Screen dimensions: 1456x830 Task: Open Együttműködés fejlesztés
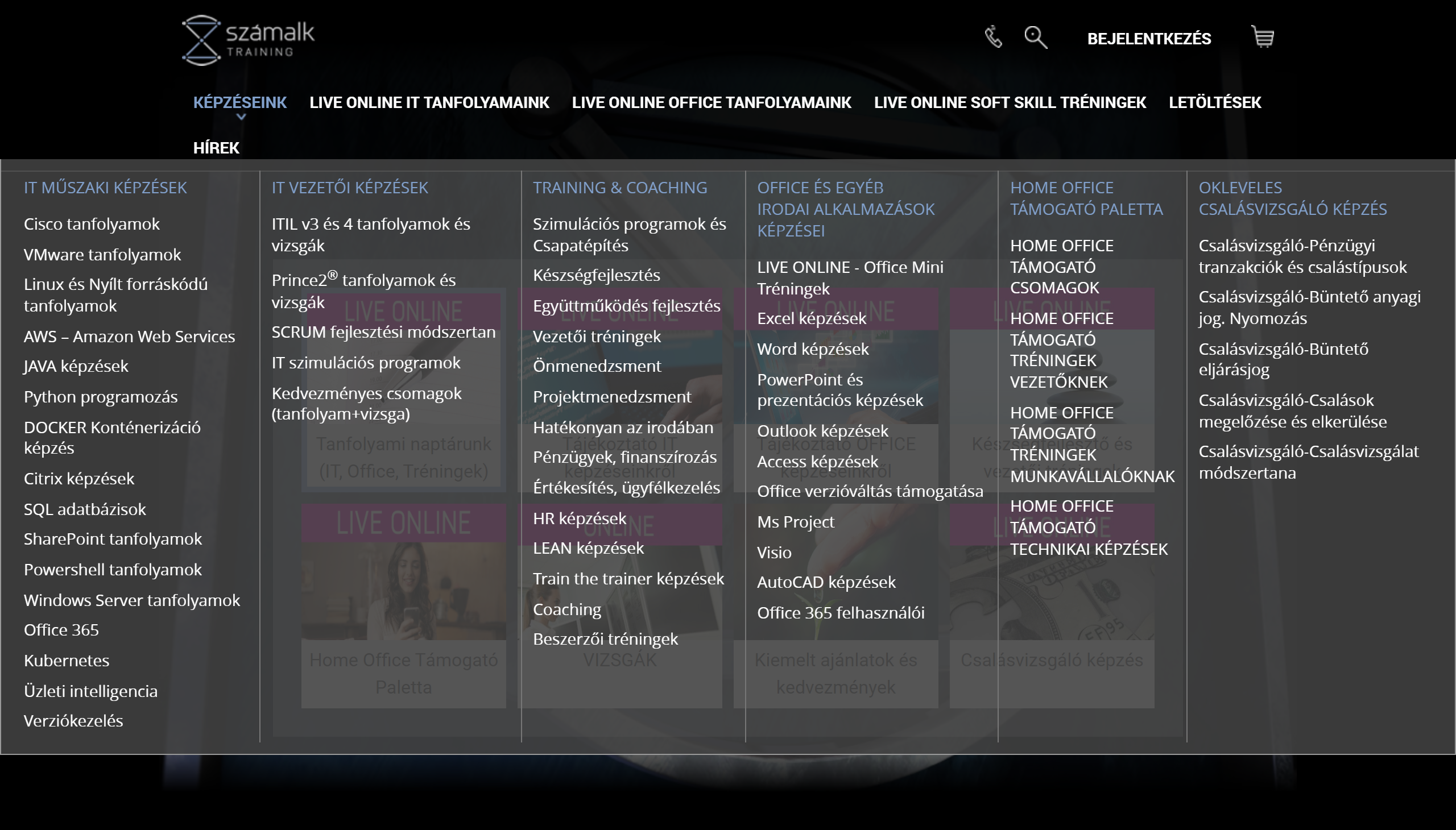tap(627, 306)
